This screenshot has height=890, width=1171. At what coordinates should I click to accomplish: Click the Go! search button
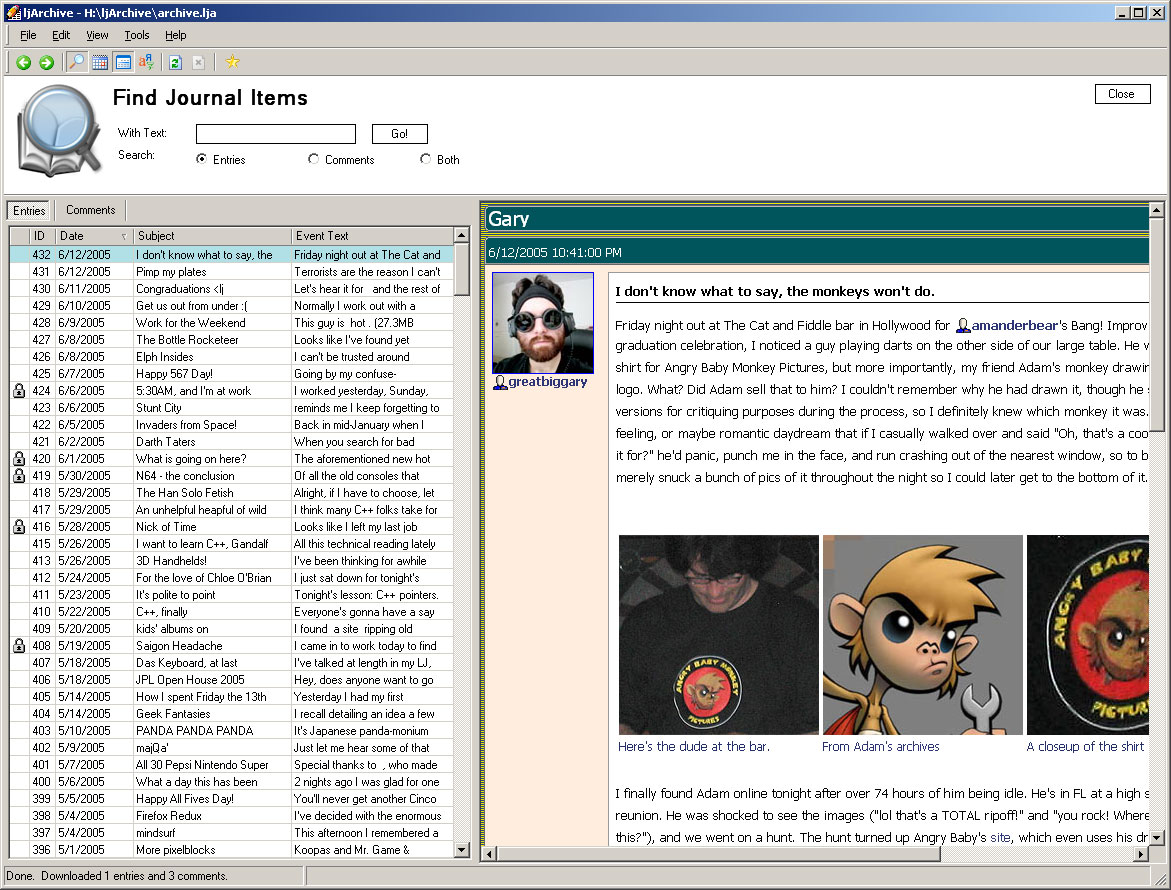pyautogui.click(x=400, y=134)
